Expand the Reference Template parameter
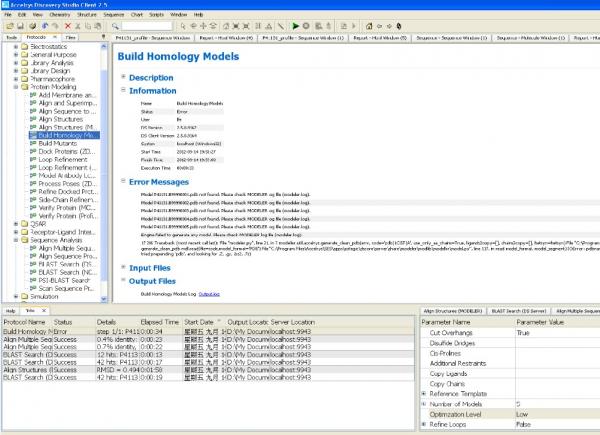 (x=424, y=394)
